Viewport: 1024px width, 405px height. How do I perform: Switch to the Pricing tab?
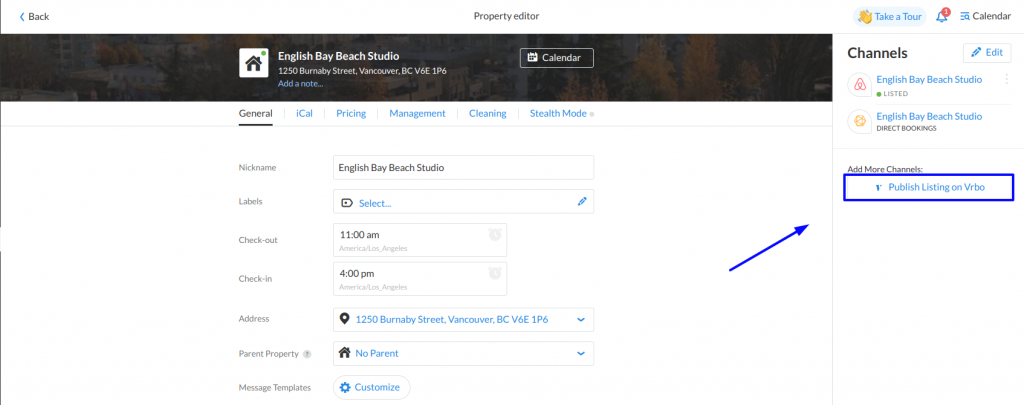(x=351, y=113)
